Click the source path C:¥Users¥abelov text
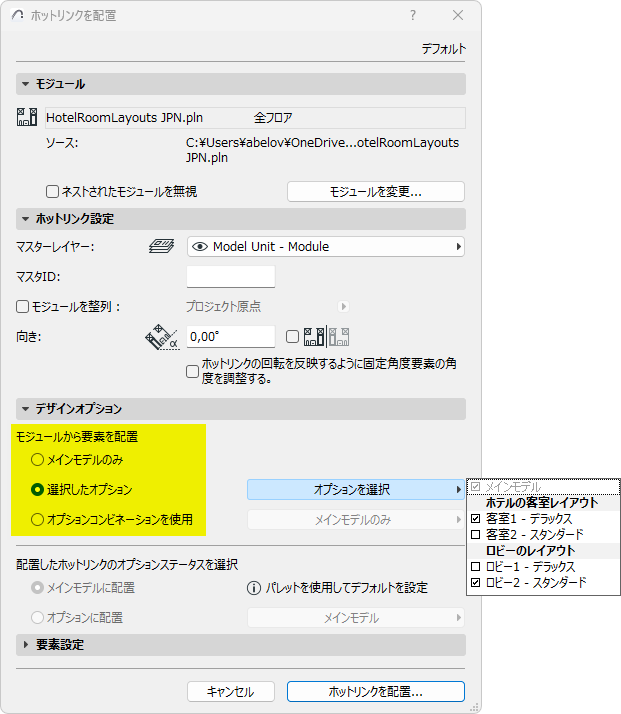Image resolution: width=621 pixels, height=714 pixels. point(322,150)
